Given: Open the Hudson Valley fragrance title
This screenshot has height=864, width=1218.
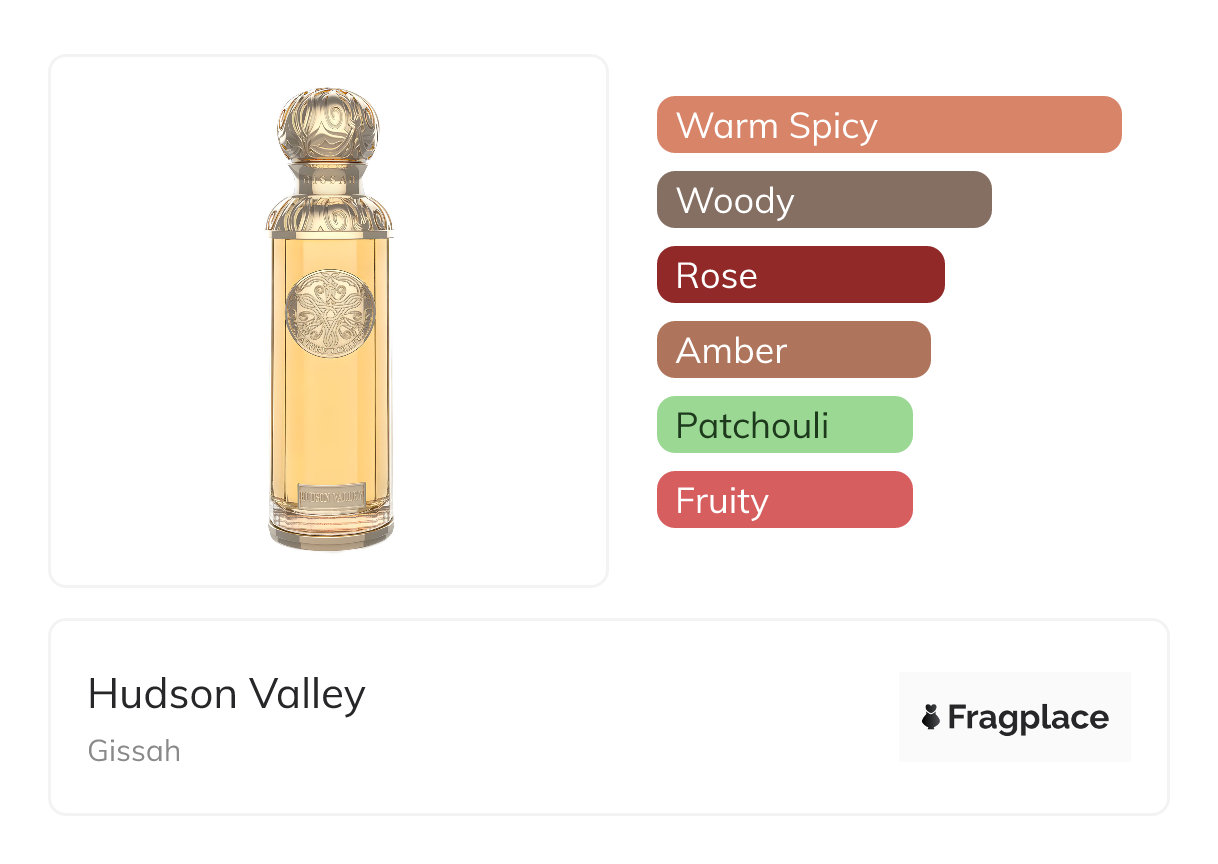Looking at the screenshot, I should pyautogui.click(x=227, y=694).
